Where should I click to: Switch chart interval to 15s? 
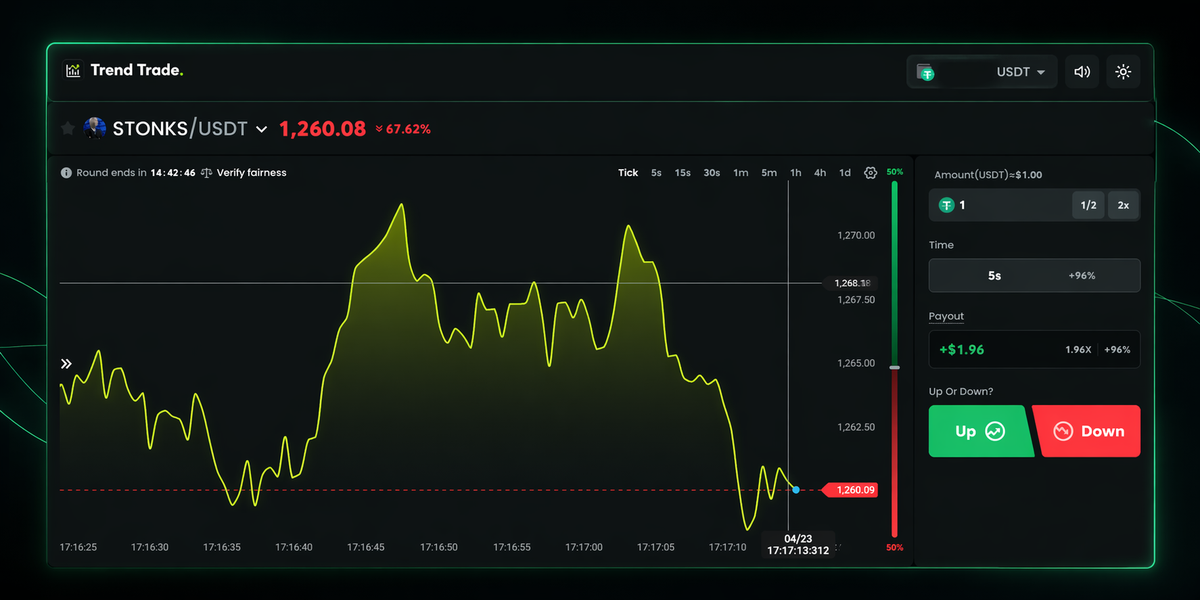pyautogui.click(x=683, y=173)
